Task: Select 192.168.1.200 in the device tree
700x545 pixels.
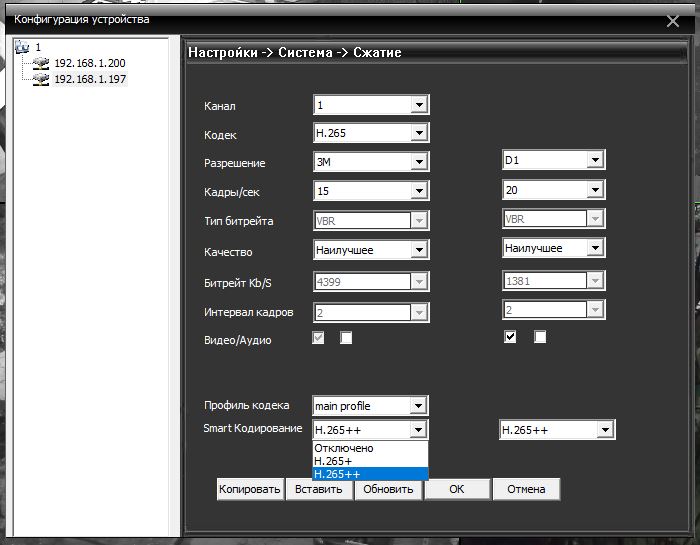Action: (x=90, y=63)
